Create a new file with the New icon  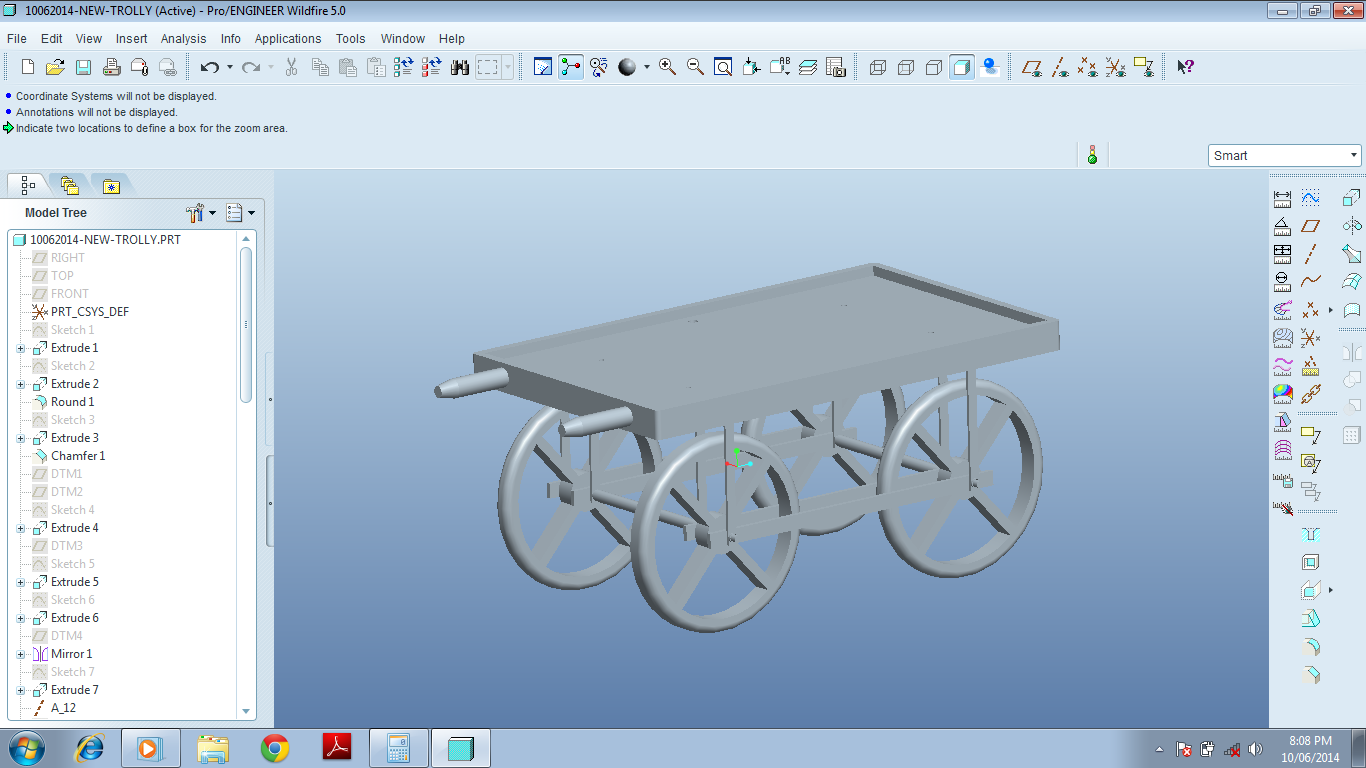click(x=28, y=67)
